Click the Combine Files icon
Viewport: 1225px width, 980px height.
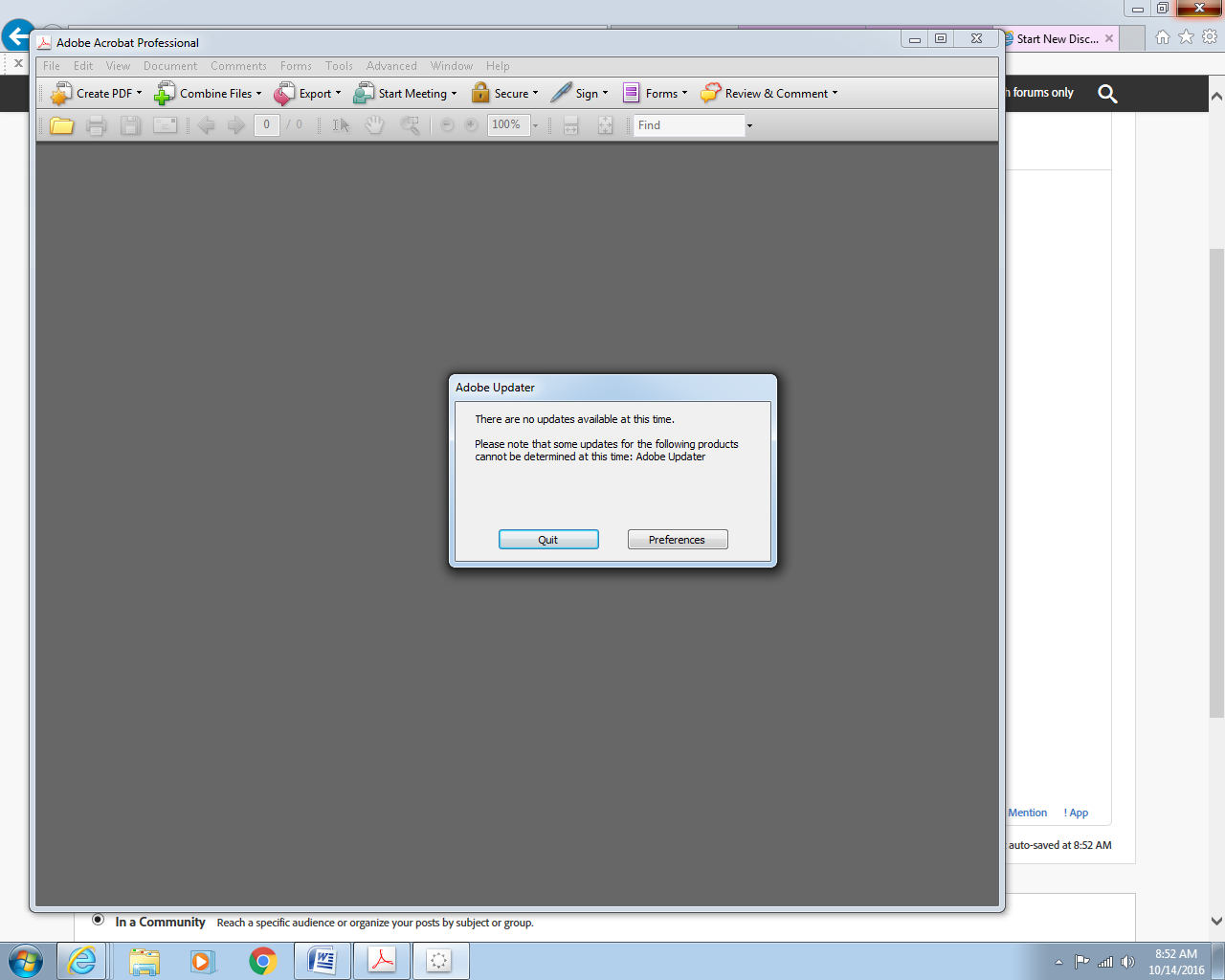pos(165,94)
